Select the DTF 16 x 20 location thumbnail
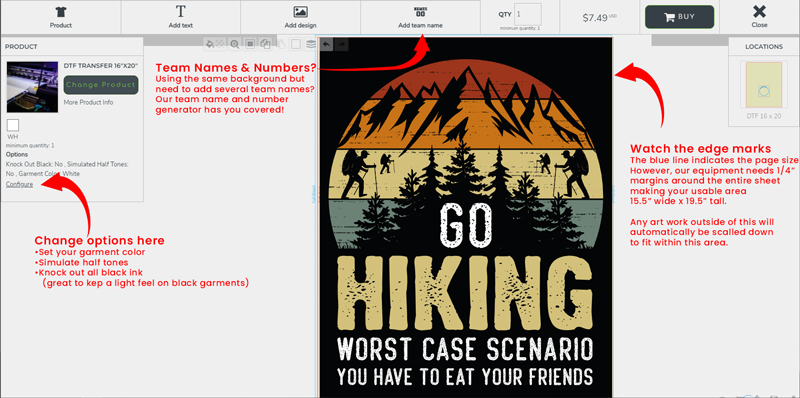 [764, 86]
